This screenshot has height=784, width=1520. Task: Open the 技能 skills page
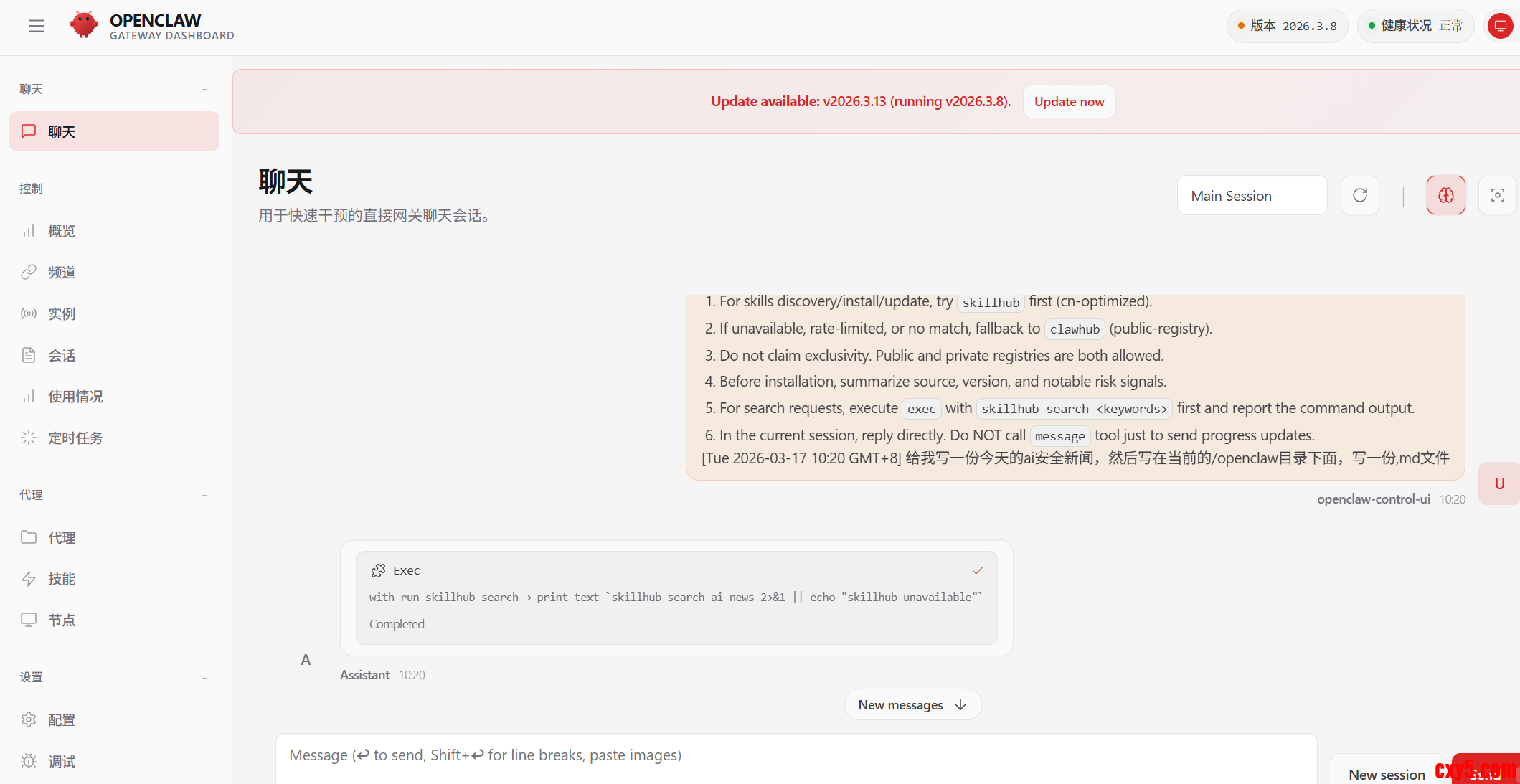click(62, 579)
